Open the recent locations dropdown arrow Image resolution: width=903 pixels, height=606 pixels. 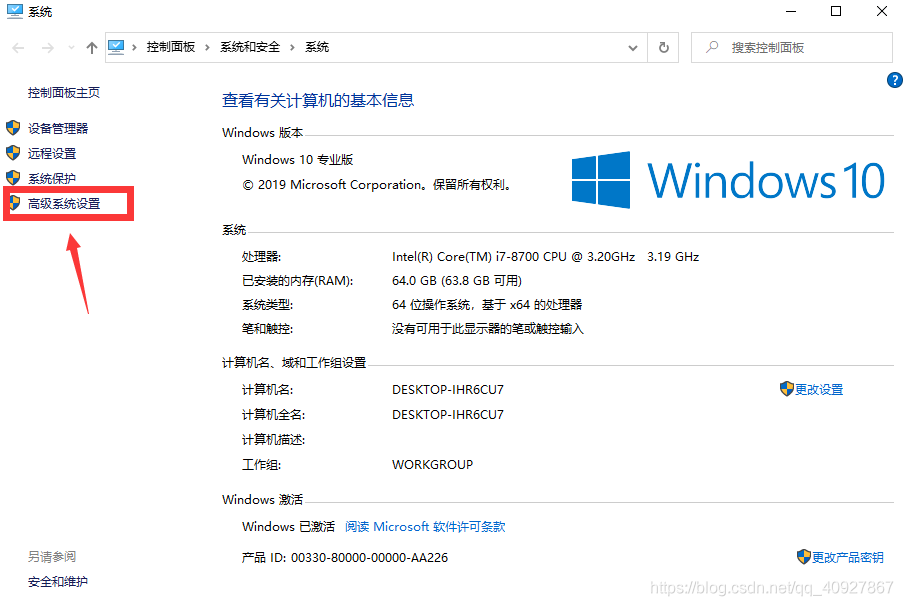(71, 48)
